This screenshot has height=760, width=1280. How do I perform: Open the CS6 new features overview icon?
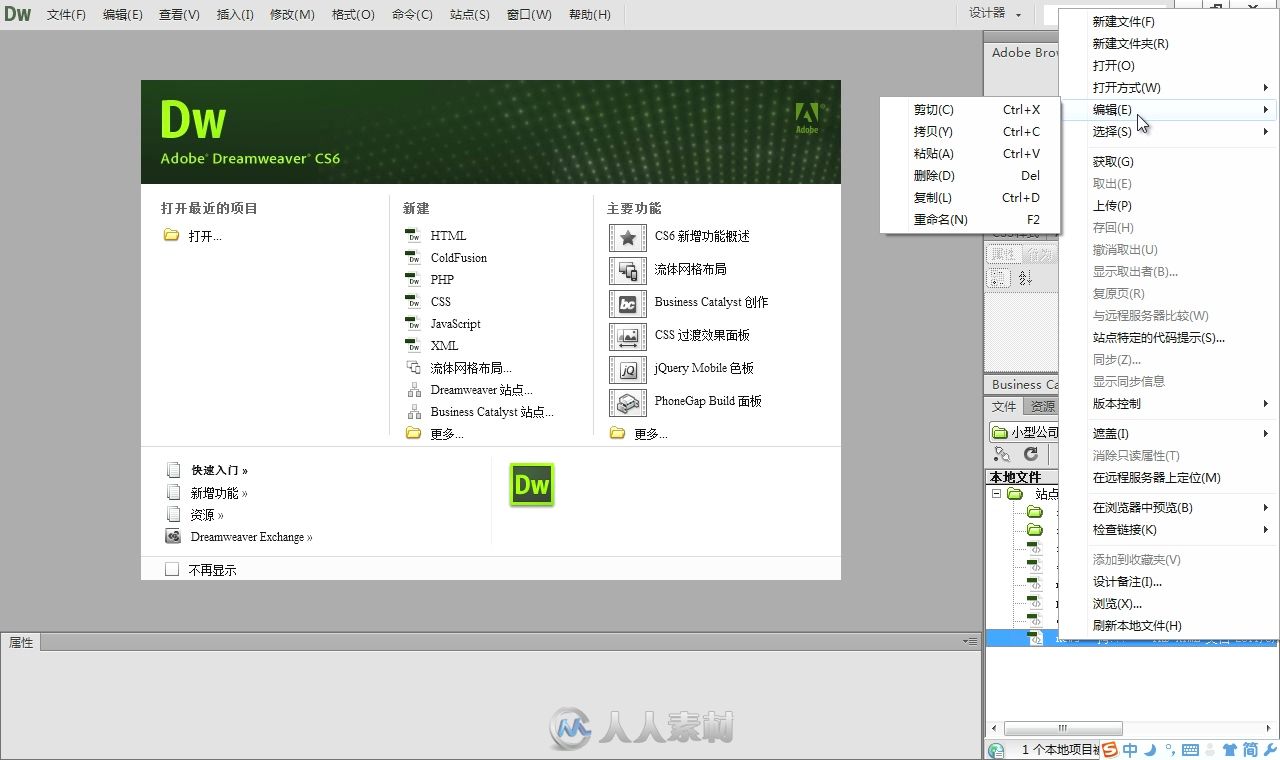pos(628,238)
